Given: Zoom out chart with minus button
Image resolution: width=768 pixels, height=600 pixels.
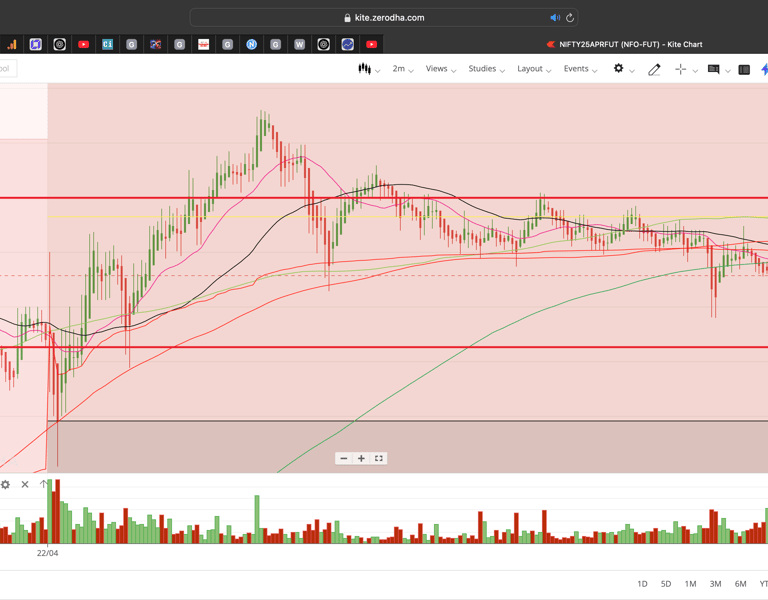Looking at the screenshot, I should pos(344,458).
